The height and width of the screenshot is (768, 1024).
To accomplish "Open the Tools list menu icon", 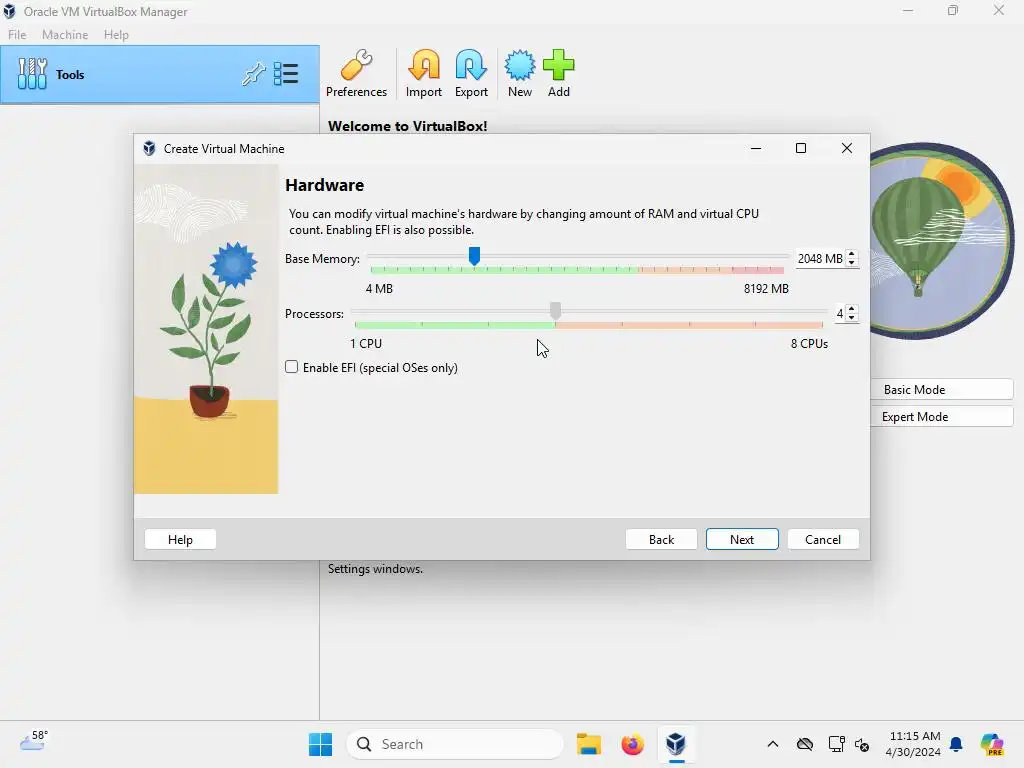I will coord(286,74).
